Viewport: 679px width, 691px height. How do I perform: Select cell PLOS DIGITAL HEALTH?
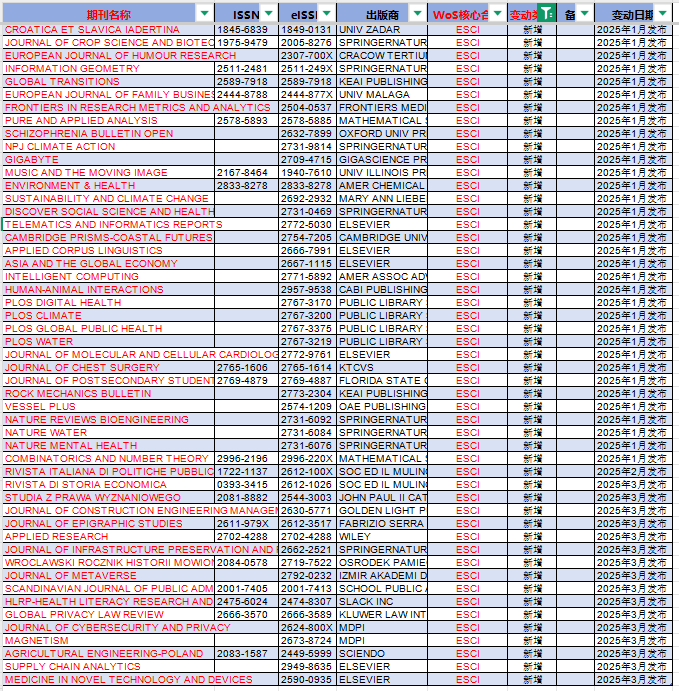[108, 303]
